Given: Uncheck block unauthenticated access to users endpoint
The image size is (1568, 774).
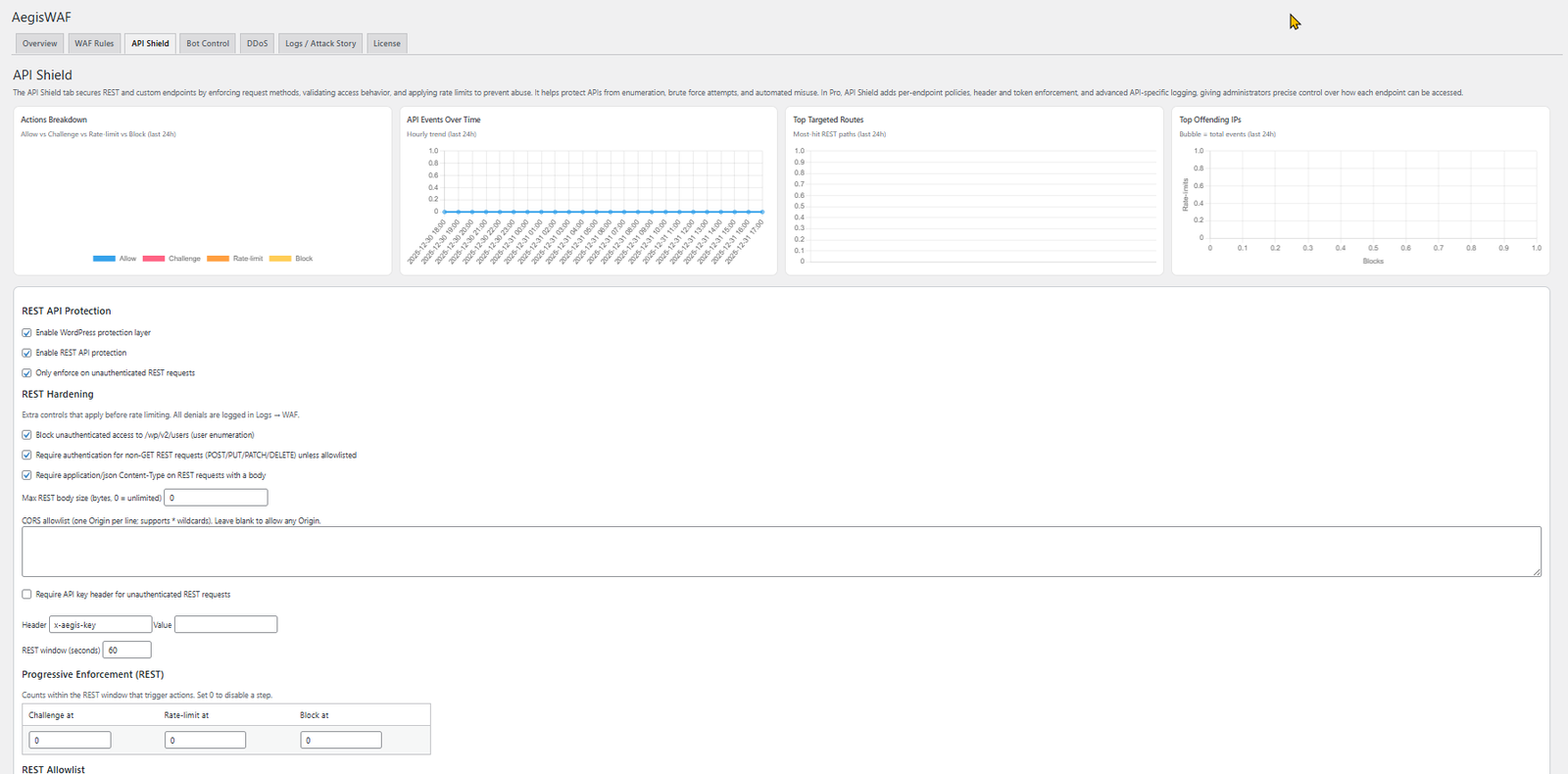Looking at the screenshot, I should coord(26,435).
